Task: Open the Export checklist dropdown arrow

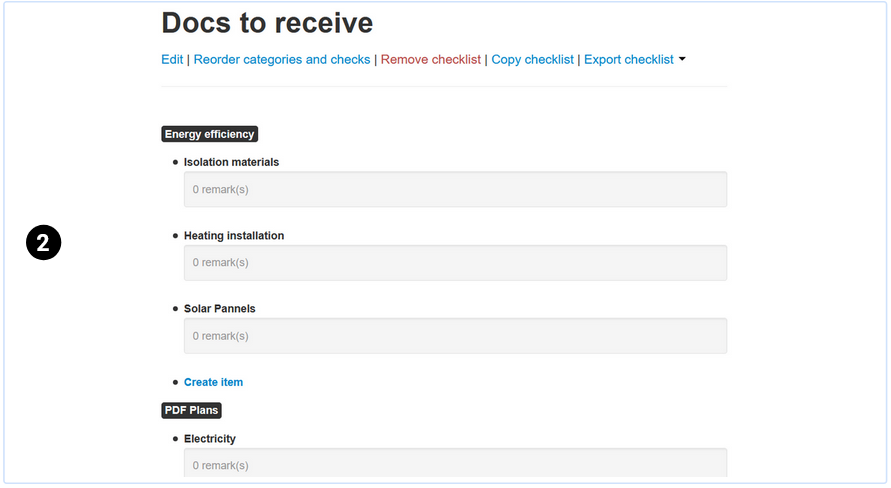Action: coord(682,59)
